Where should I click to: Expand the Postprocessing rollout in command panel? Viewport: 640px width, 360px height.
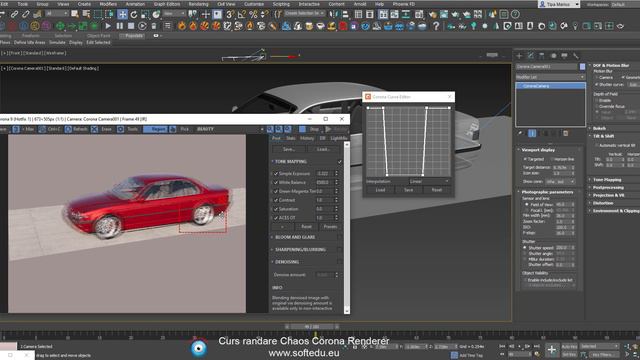[608, 187]
